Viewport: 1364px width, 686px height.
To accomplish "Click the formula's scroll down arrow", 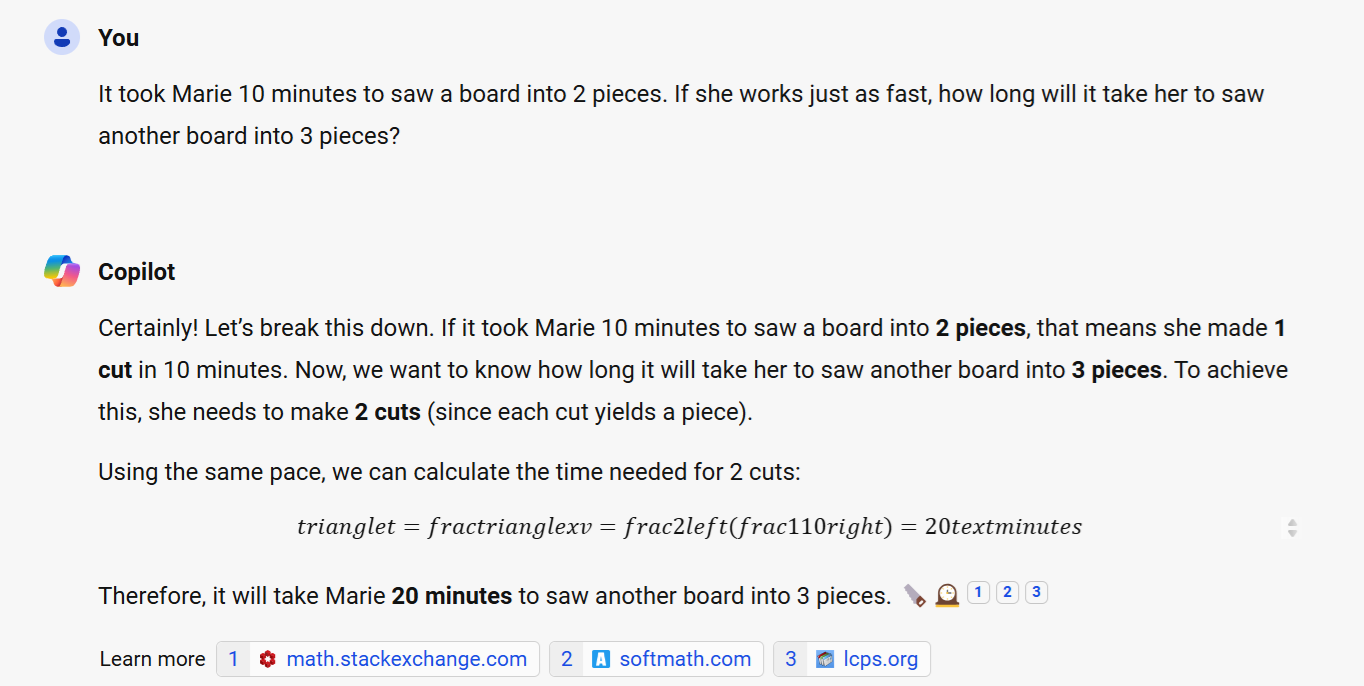I will 1292,533.
